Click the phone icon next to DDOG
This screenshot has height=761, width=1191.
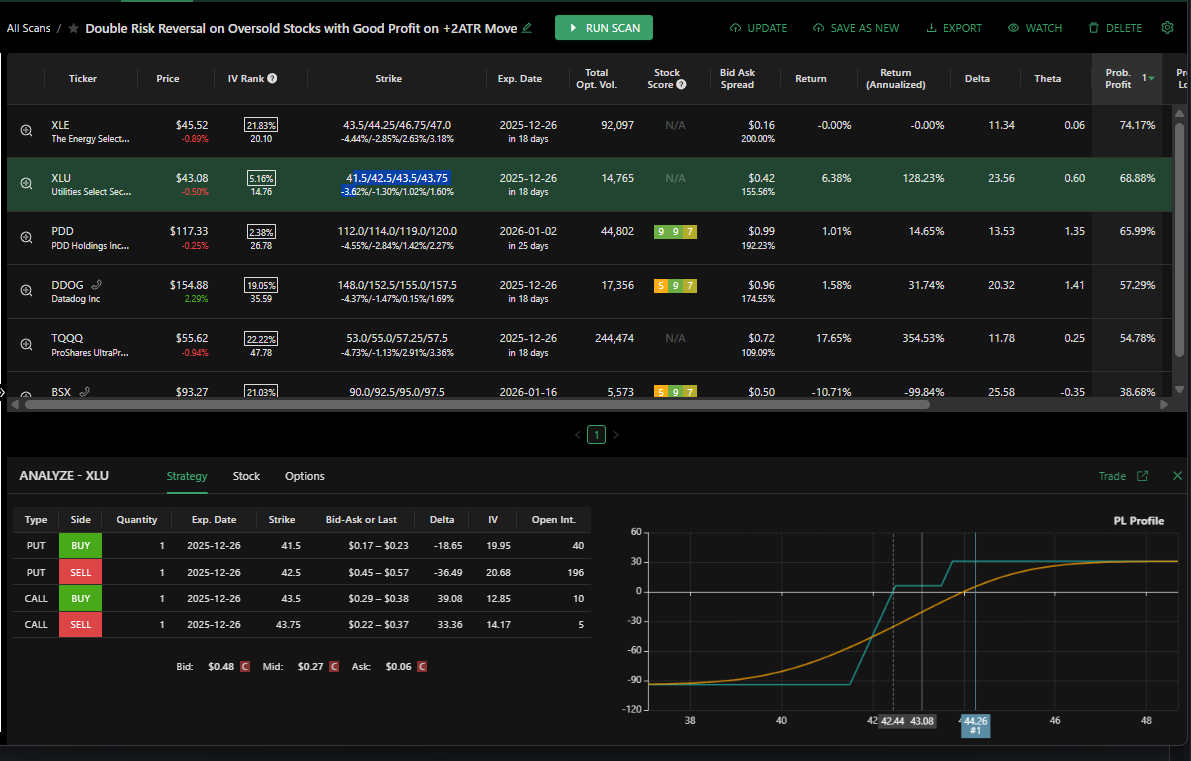97,285
